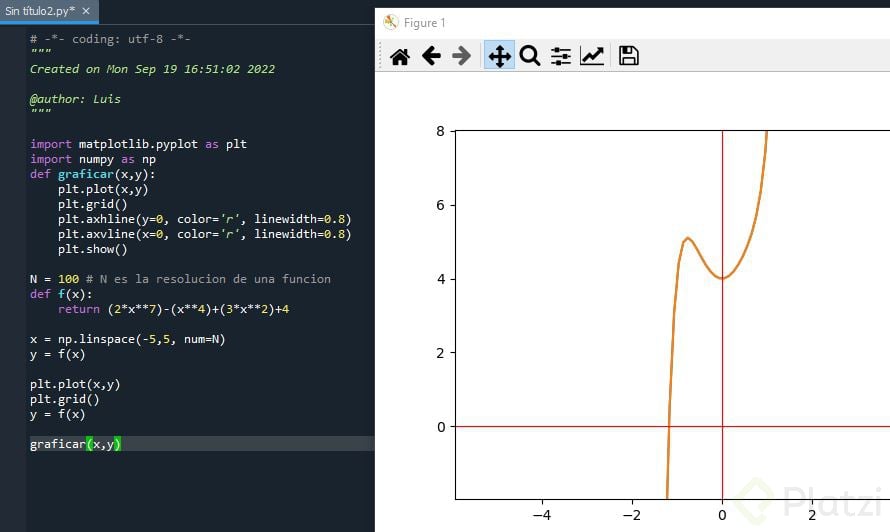Image resolution: width=890 pixels, height=532 pixels.
Task: Toggle the Pan axes tool
Action: (499, 55)
